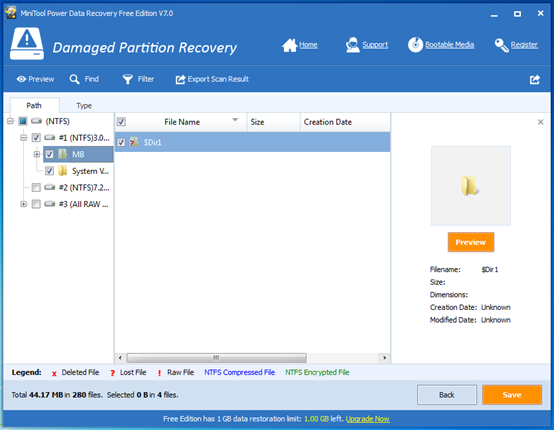Click the Register key icon
The width and height of the screenshot is (554, 430).
click(501, 45)
